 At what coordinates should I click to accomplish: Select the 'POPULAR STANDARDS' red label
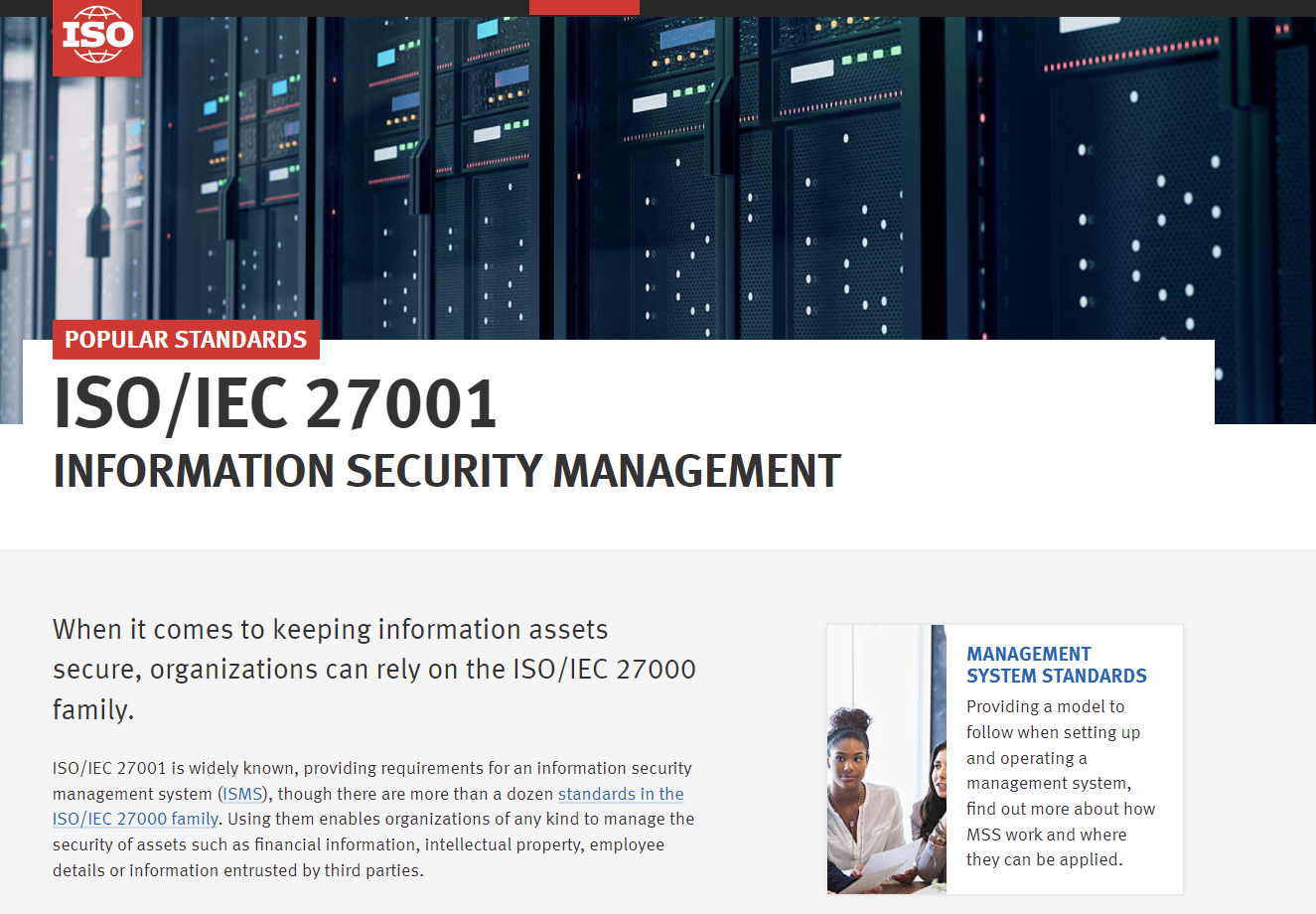(x=185, y=339)
